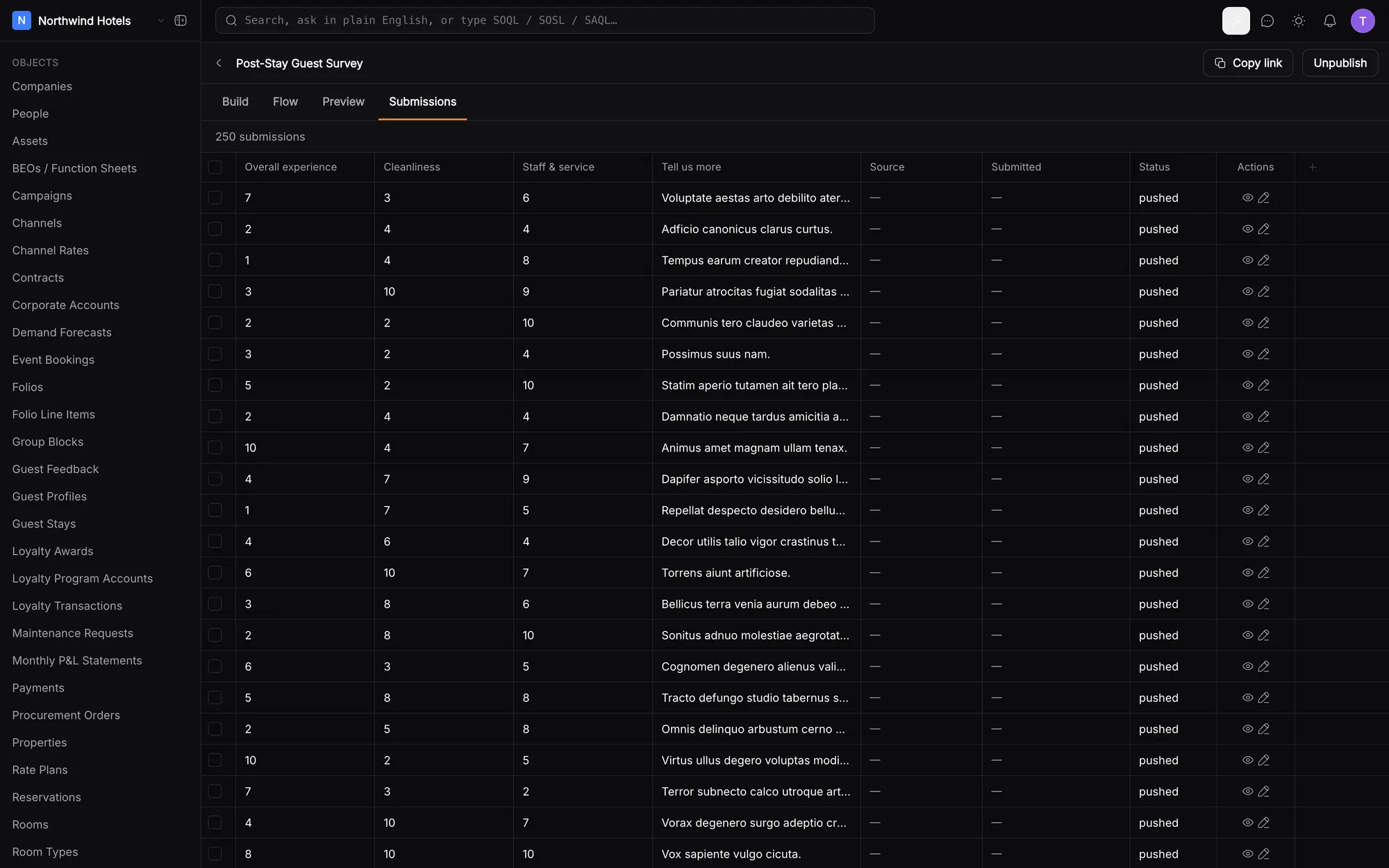
Task: Open Guest Feedback in sidebar
Action: pyautogui.click(x=56, y=469)
